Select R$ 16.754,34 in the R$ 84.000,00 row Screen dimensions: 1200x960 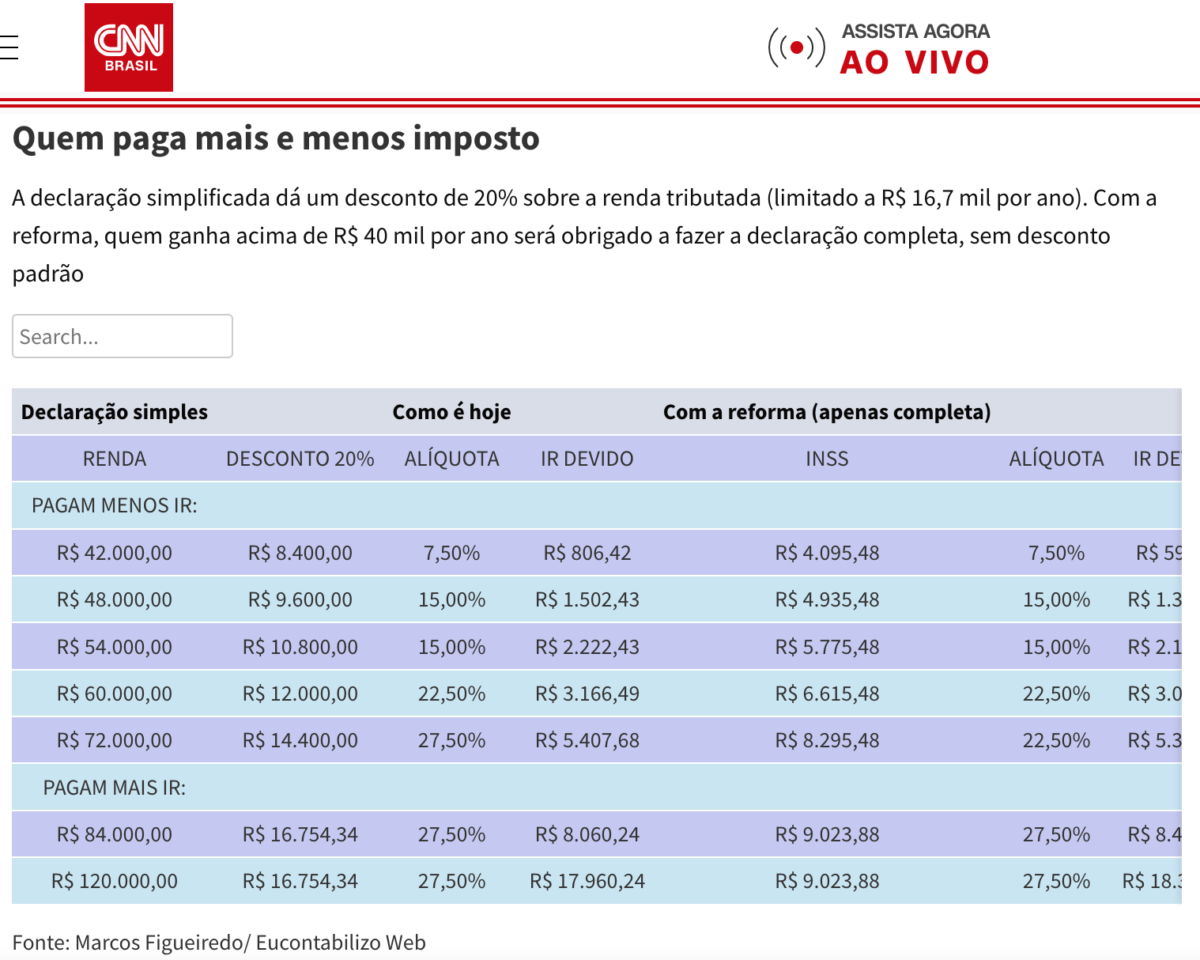coord(300,834)
